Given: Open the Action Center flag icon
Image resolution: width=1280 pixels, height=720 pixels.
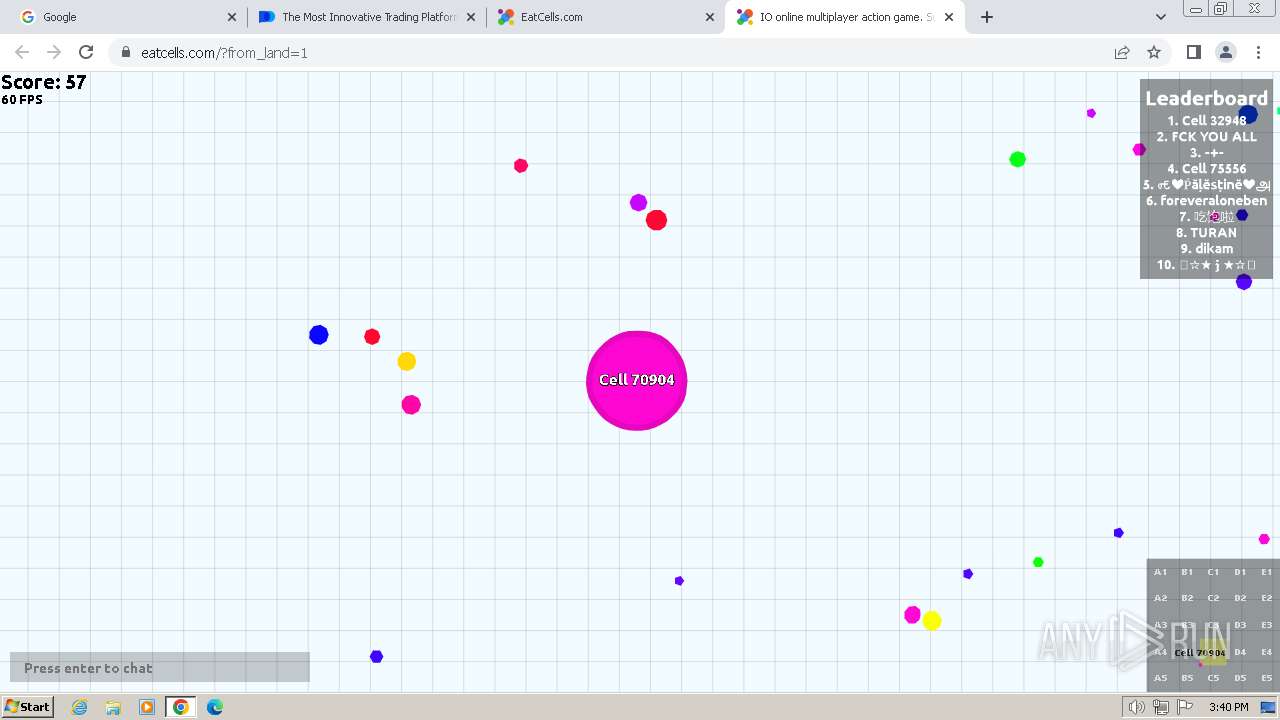Looking at the screenshot, I should point(1185,707).
